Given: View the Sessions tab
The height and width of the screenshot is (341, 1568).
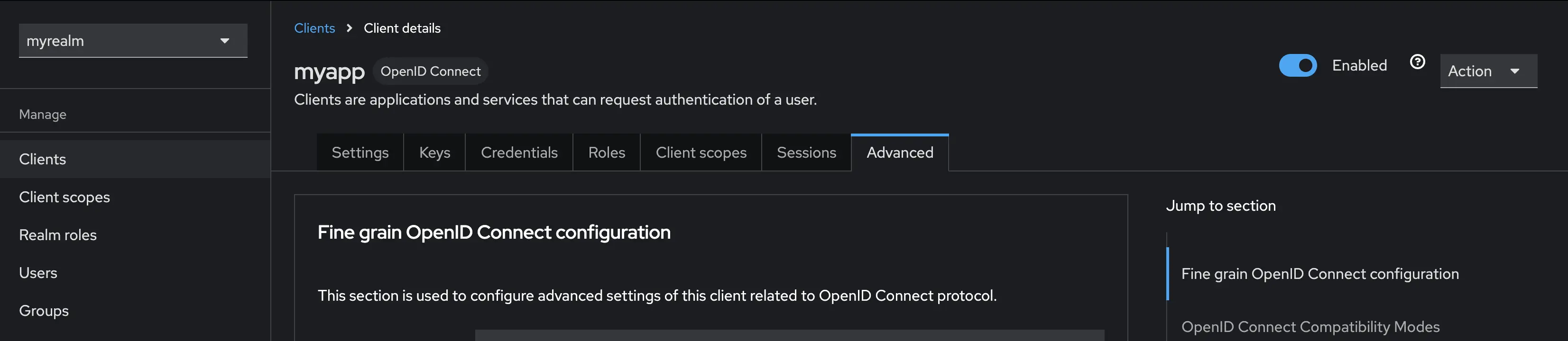Looking at the screenshot, I should [x=806, y=153].
